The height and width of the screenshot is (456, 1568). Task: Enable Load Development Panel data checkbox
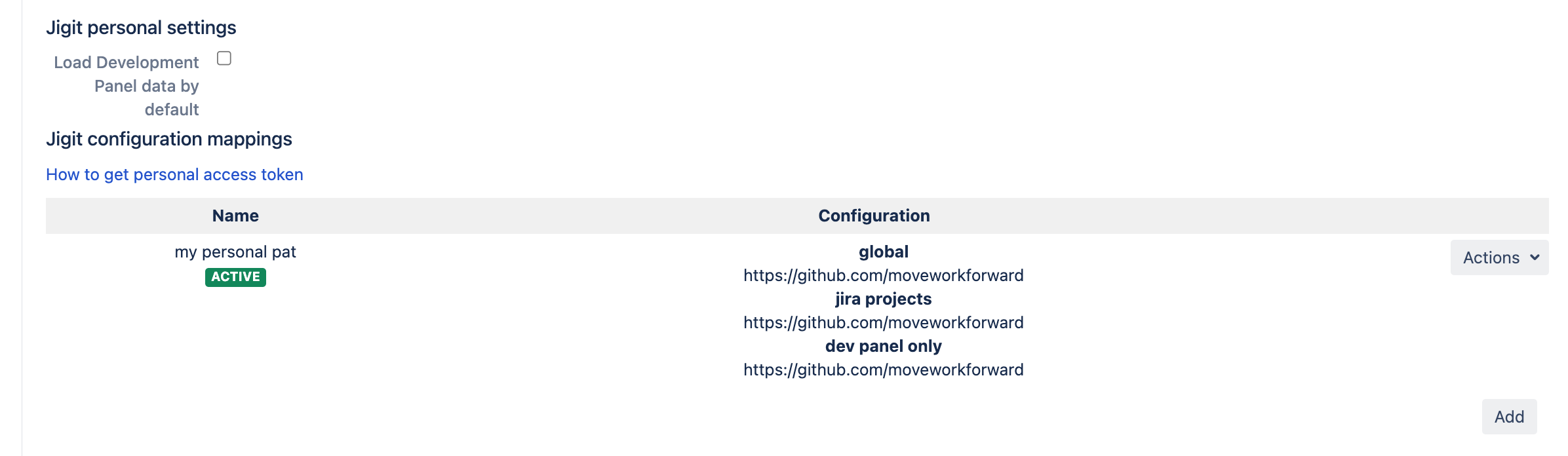pyautogui.click(x=224, y=59)
